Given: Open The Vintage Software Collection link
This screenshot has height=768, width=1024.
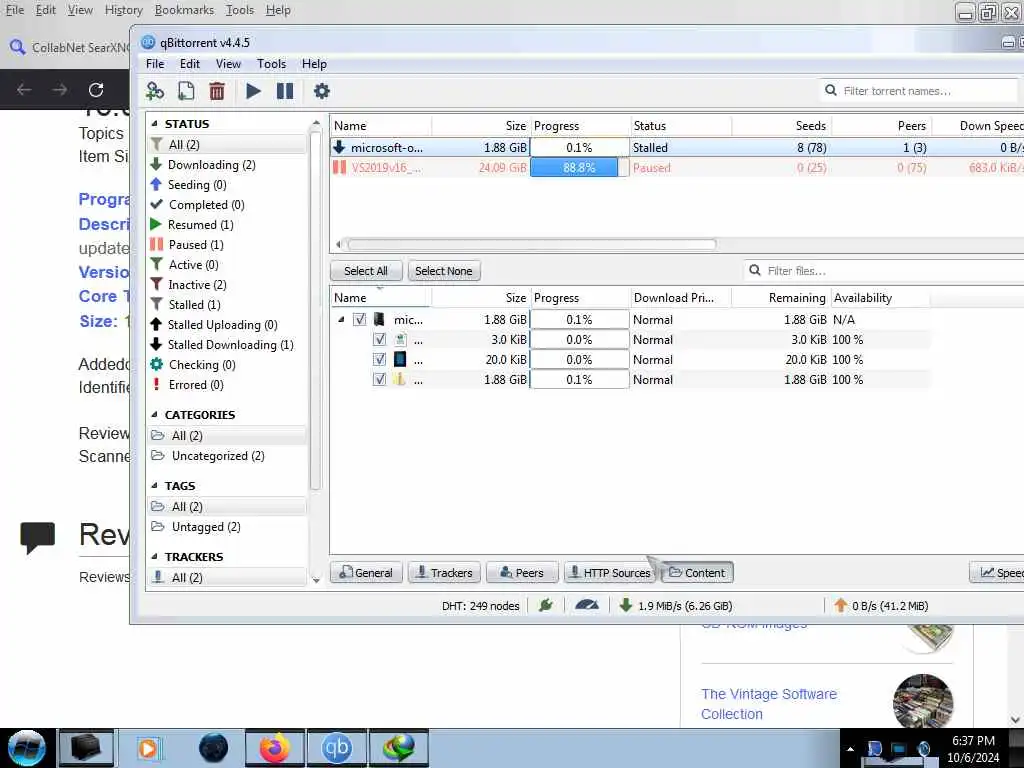Looking at the screenshot, I should pos(769,704).
